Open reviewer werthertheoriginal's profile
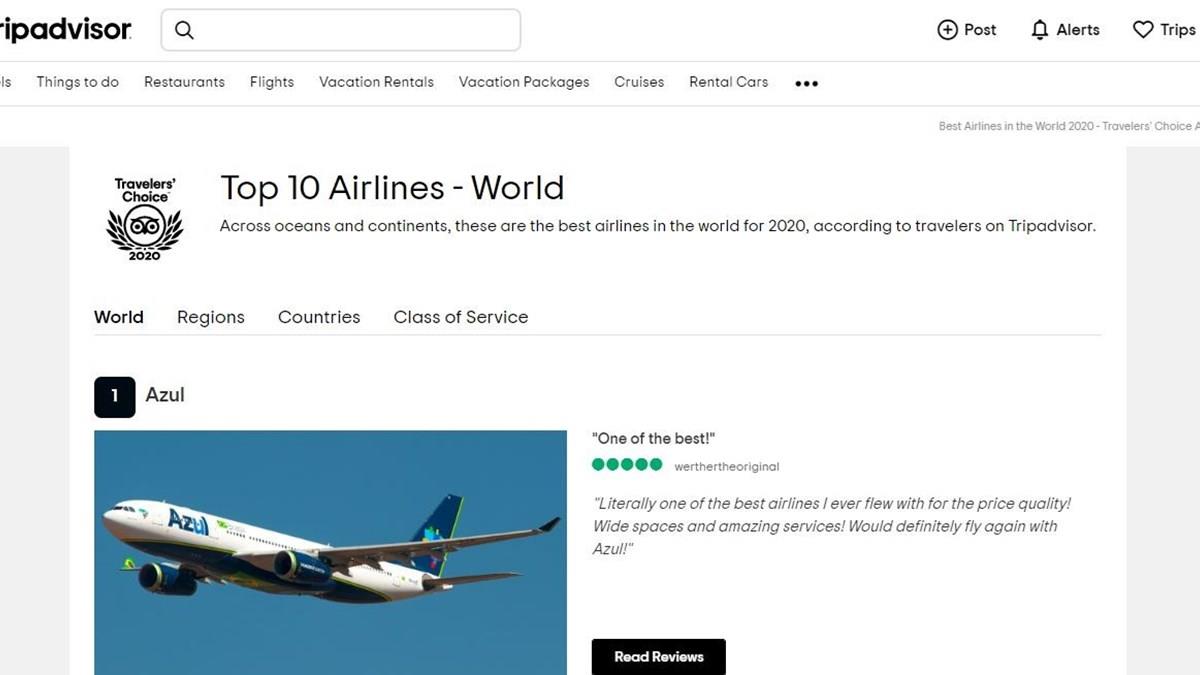 click(x=727, y=466)
